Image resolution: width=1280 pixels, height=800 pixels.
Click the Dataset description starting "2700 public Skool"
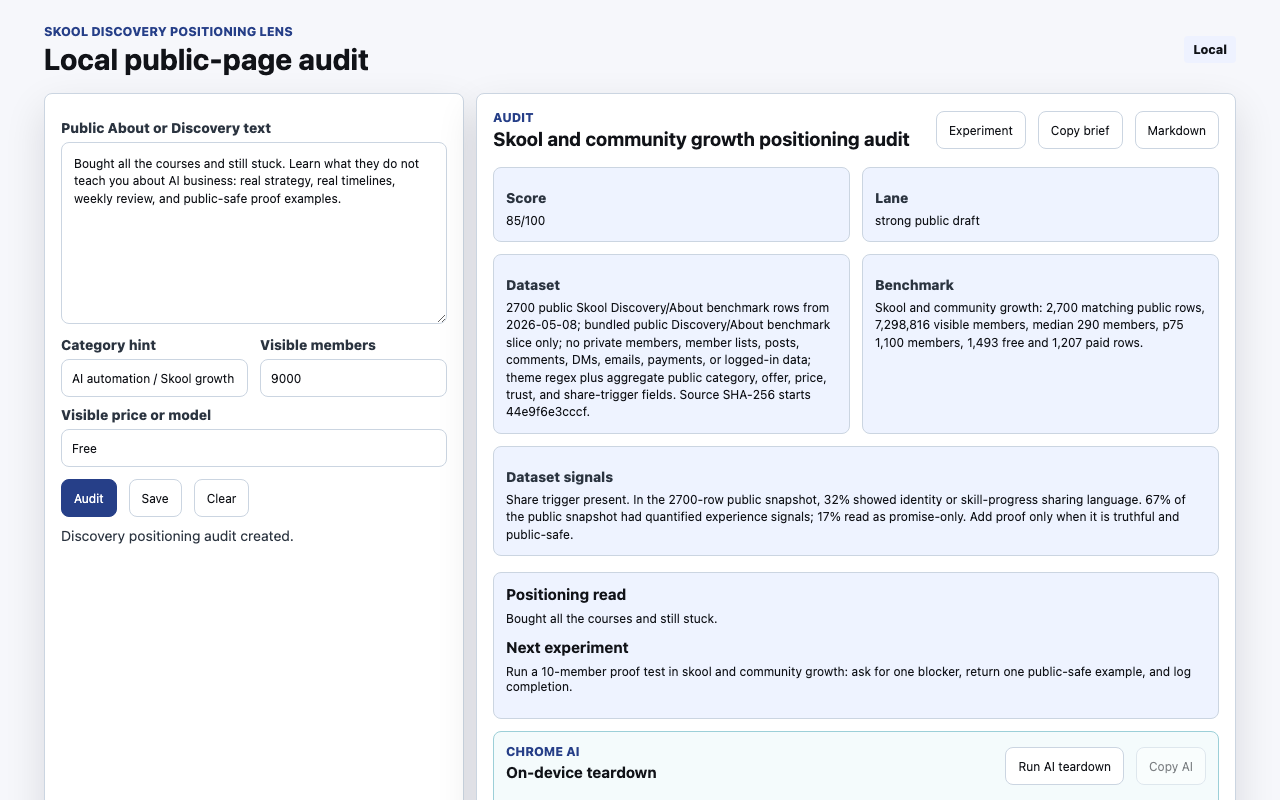click(670, 360)
